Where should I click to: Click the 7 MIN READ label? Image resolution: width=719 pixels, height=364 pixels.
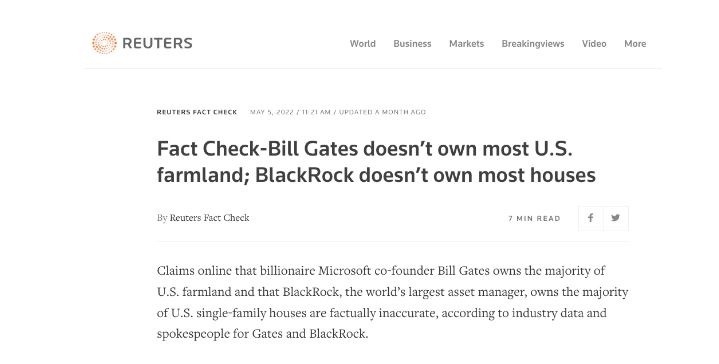pos(534,219)
